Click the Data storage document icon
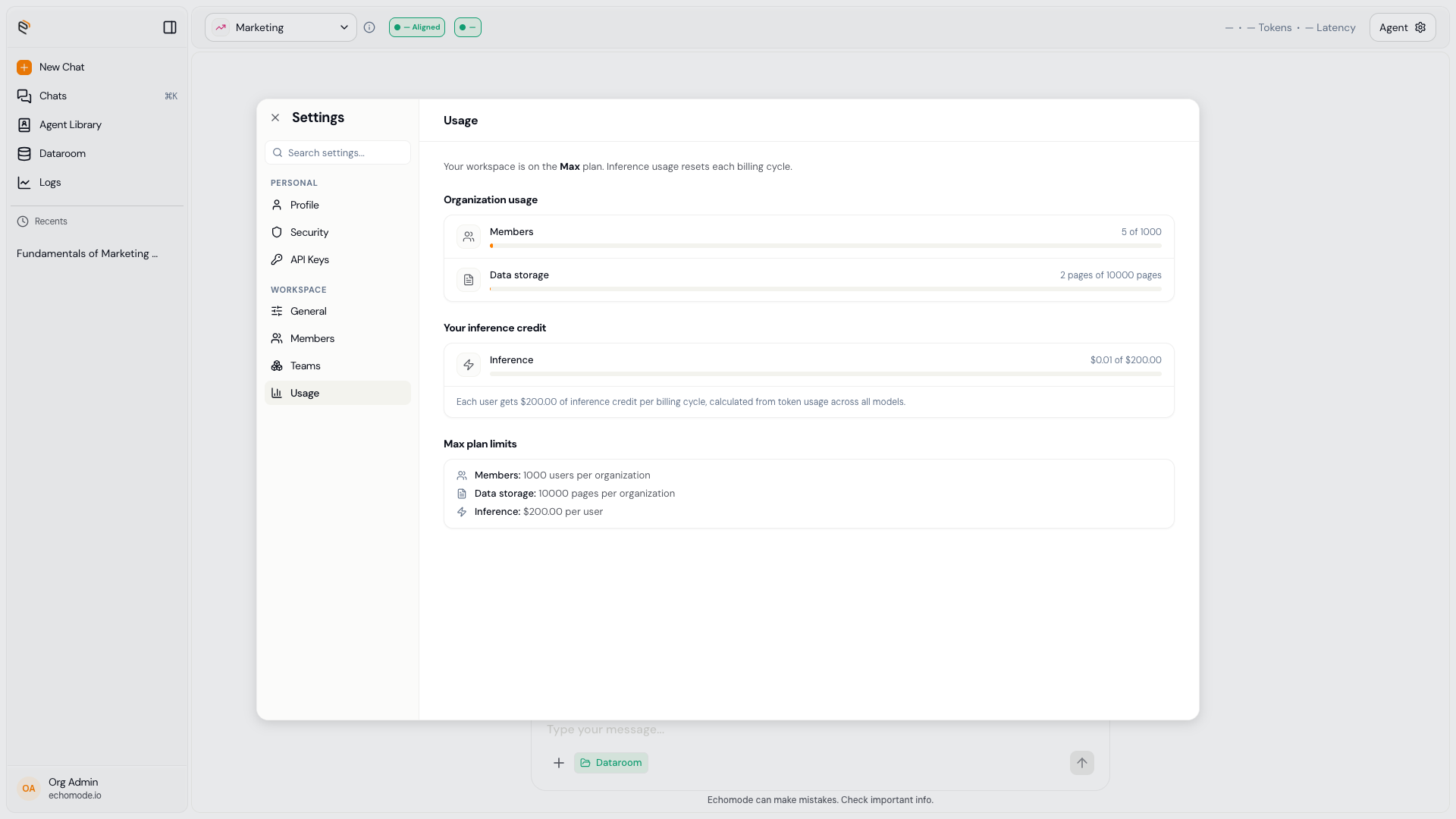Viewport: 1456px width, 819px height. pyautogui.click(x=469, y=280)
